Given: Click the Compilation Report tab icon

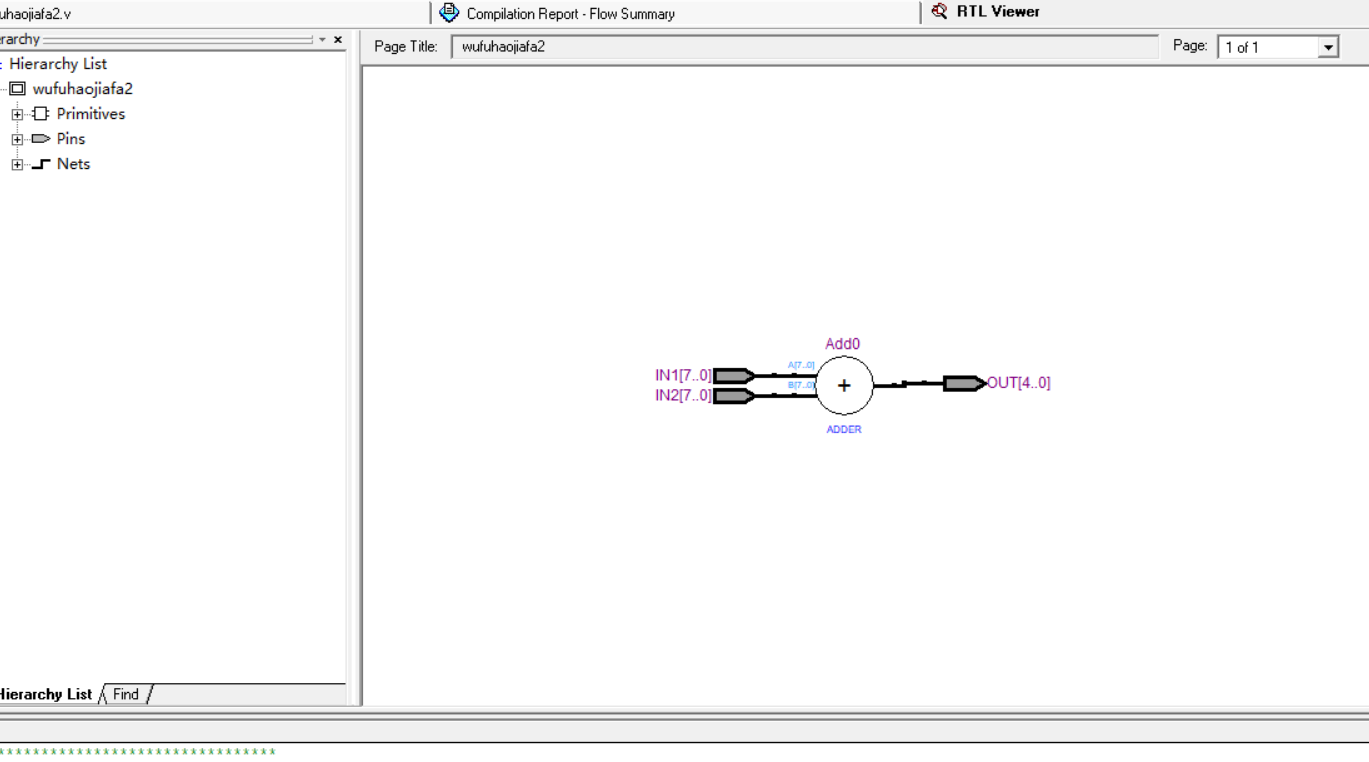Looking at the screenshot, I should pos(449,13).
